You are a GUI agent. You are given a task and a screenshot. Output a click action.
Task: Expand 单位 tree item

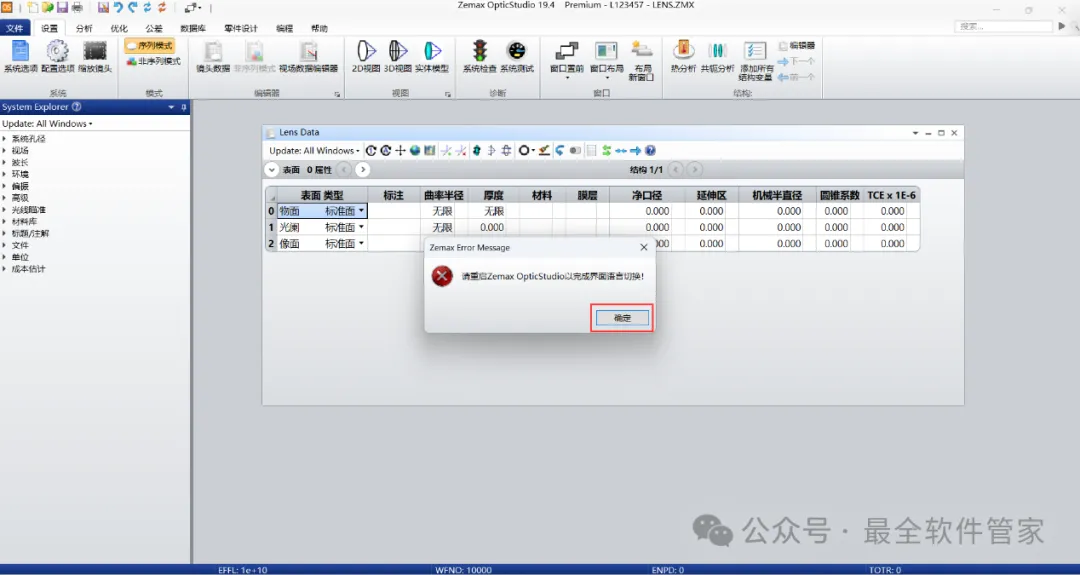[5, 257]
